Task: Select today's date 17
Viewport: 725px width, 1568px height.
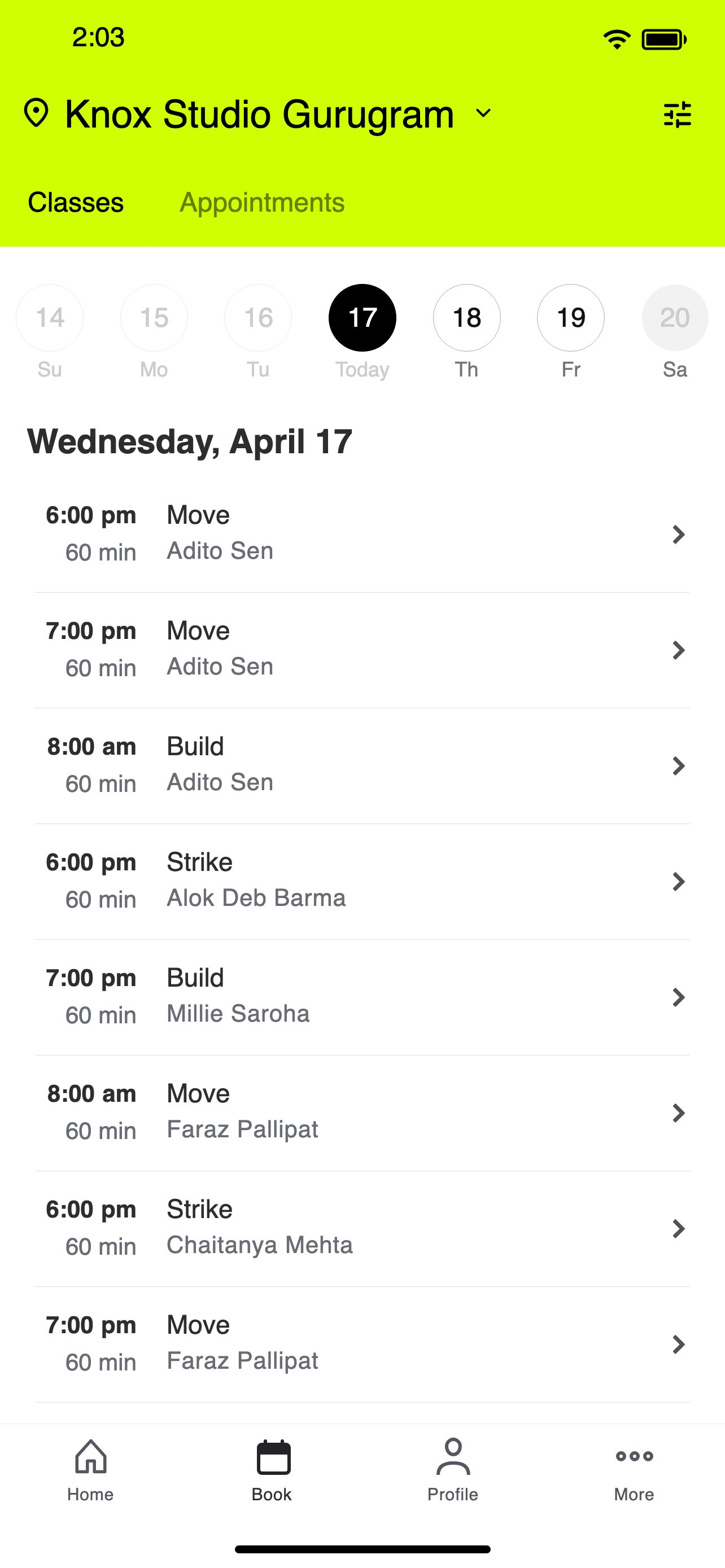Action: 362,318
